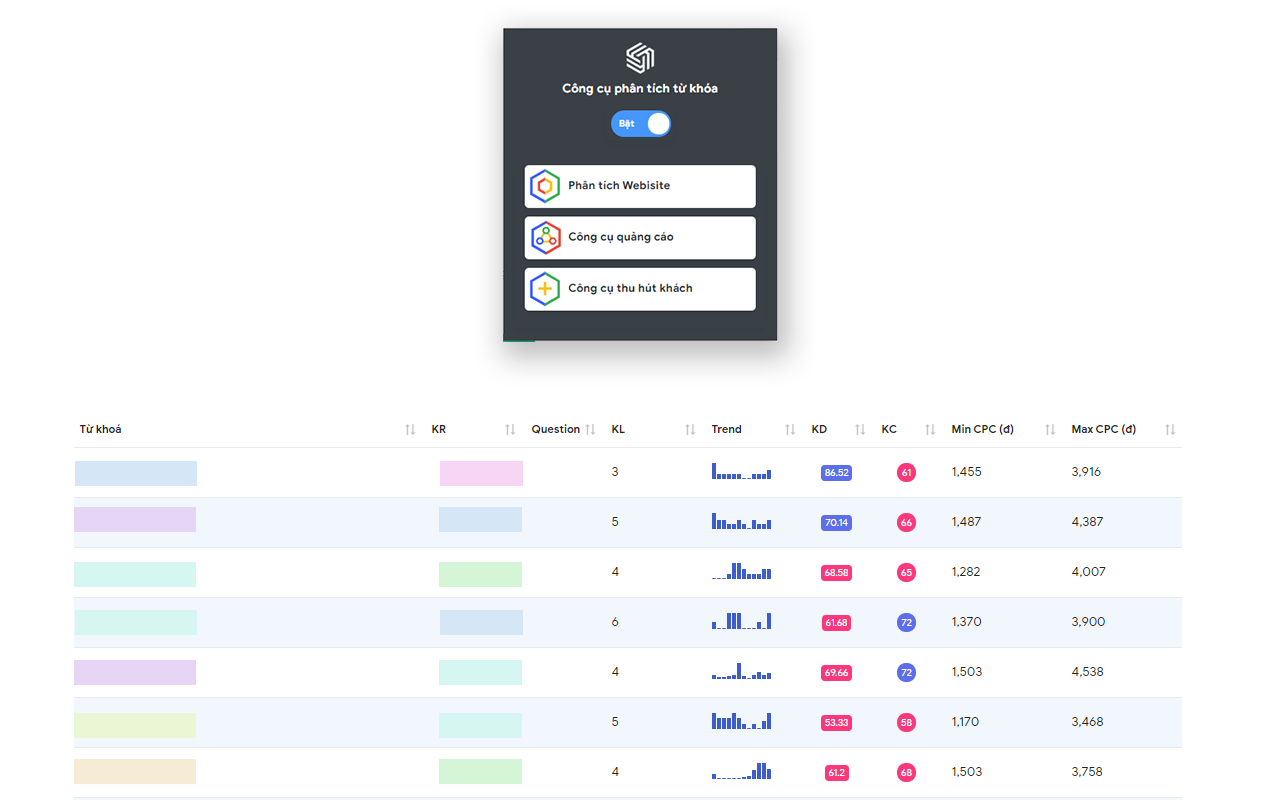Click the KD badge showing 69.66
The width and height of the screenshot is (1280, 800).
point(837,673)
